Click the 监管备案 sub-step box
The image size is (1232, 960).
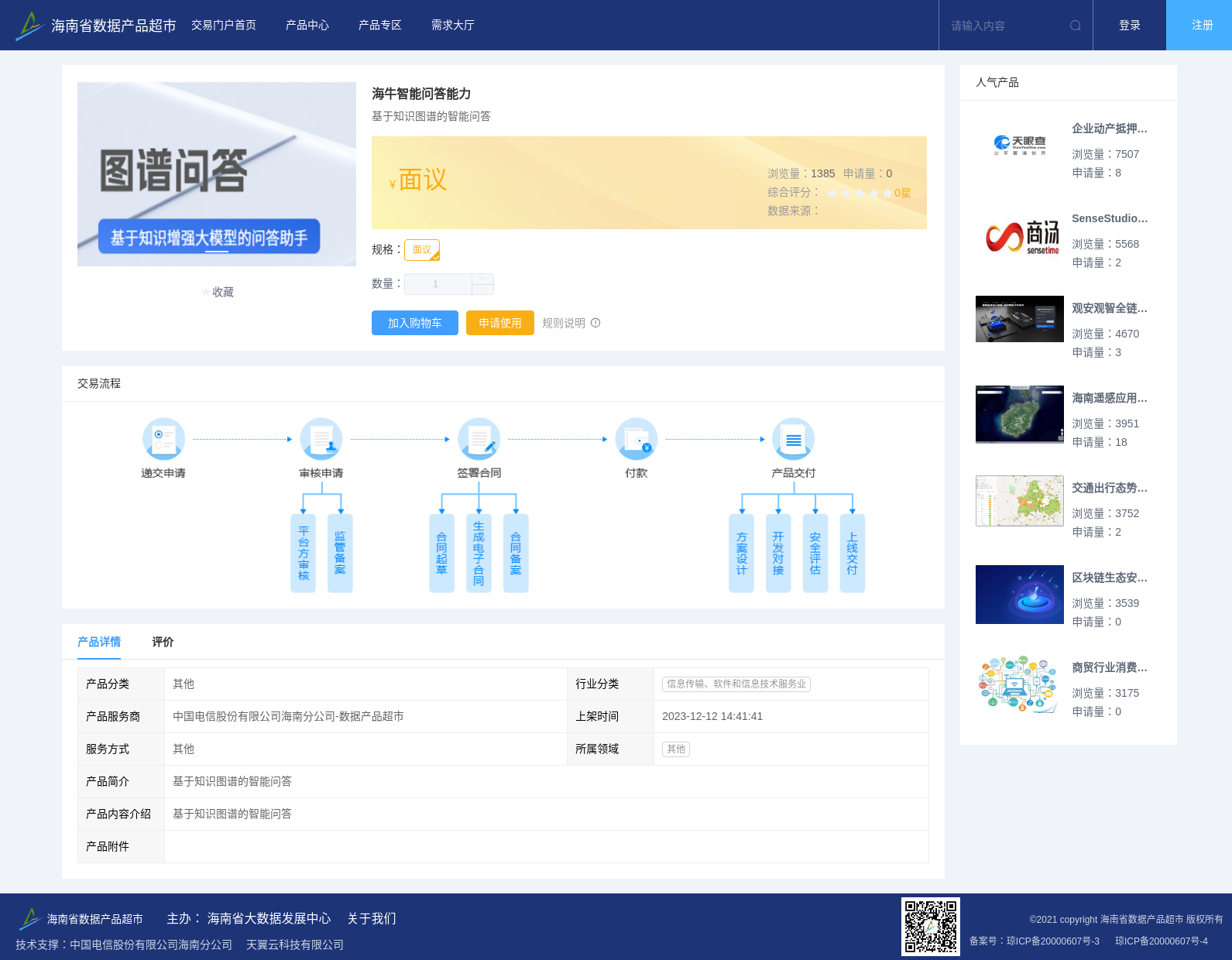pyautogui.click(x=340, y=554)
